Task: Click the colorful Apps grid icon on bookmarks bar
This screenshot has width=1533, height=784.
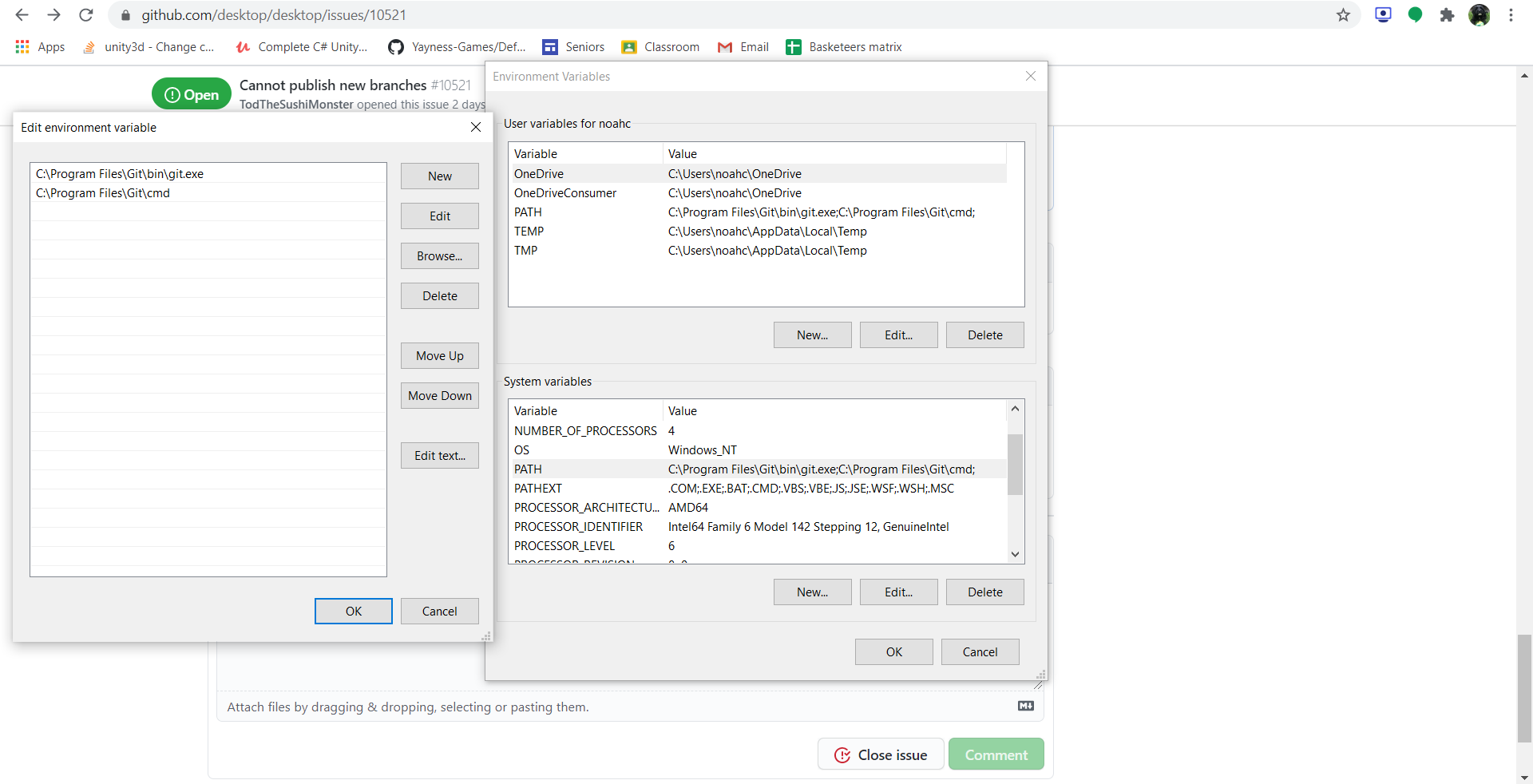Action: (22, 46)
